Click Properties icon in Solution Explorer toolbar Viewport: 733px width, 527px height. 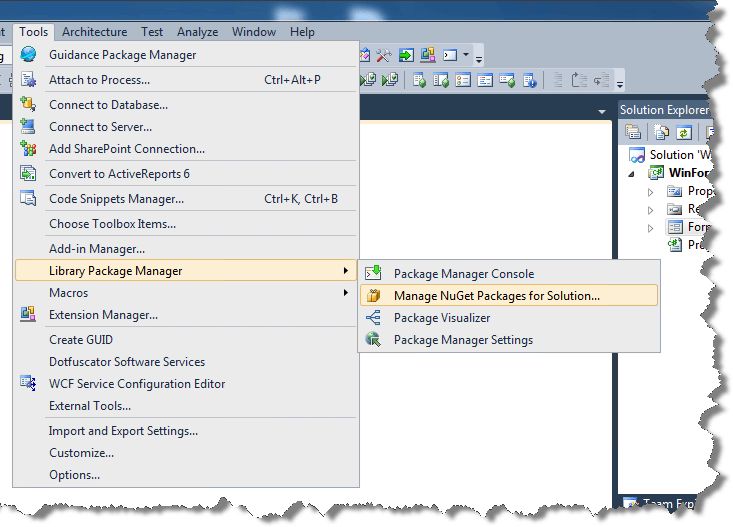tap(633, 132)
